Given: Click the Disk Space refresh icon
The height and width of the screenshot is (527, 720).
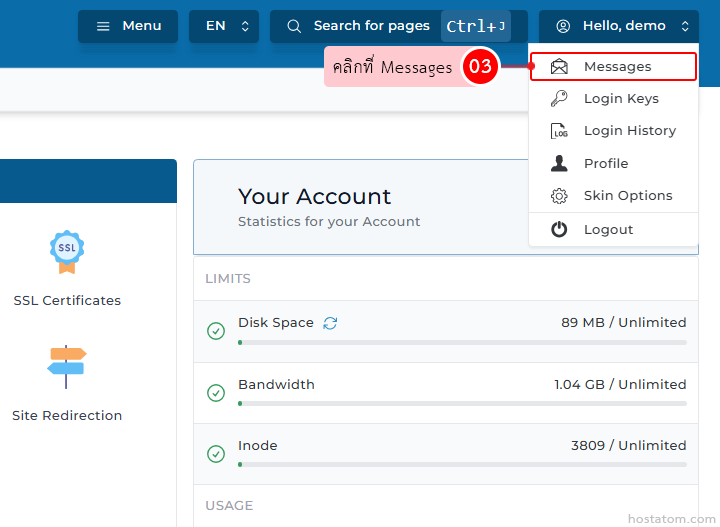Looking at the screenshot, I should (330, 323).
